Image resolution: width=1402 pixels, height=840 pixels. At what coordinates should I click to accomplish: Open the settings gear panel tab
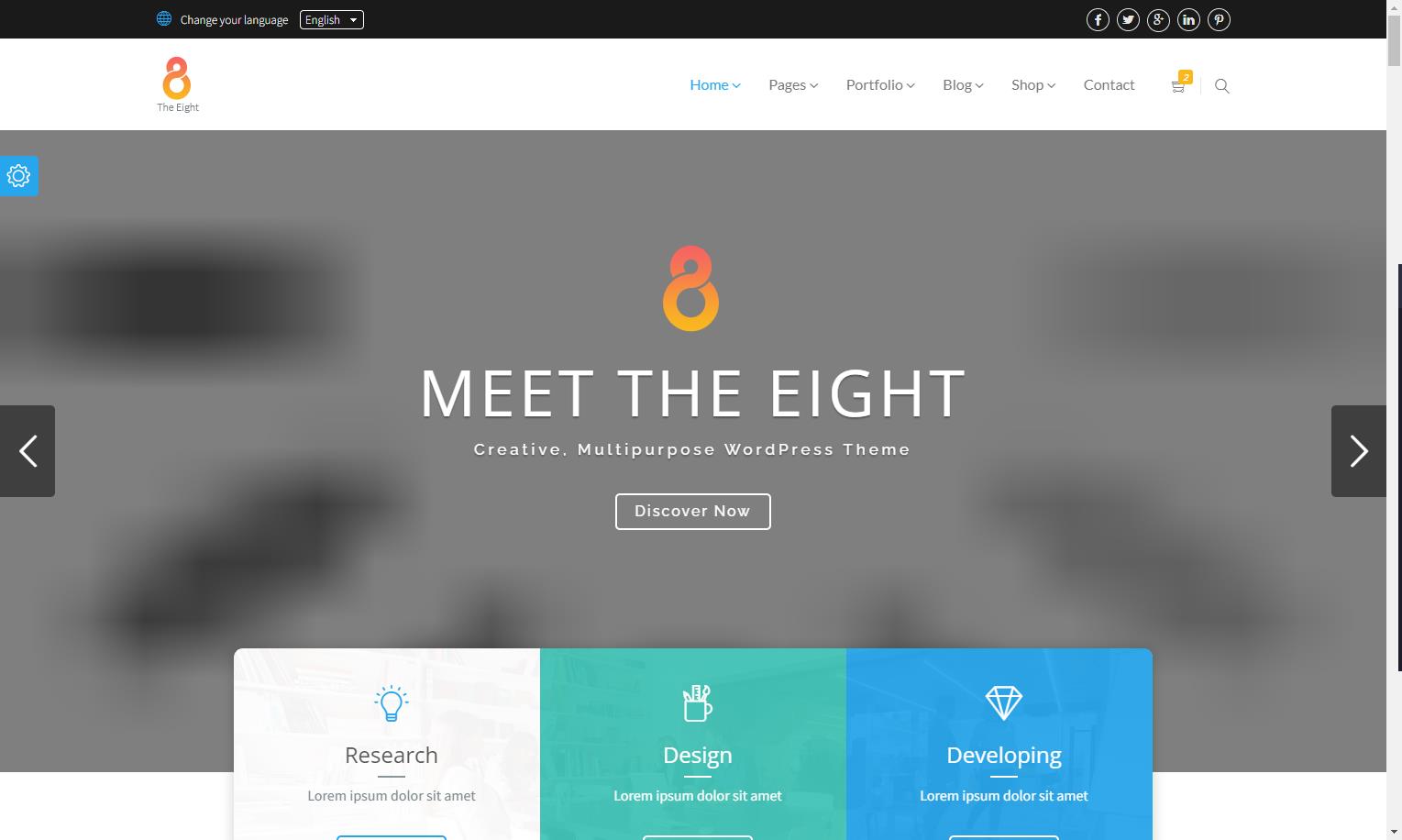tap(18, 175)
